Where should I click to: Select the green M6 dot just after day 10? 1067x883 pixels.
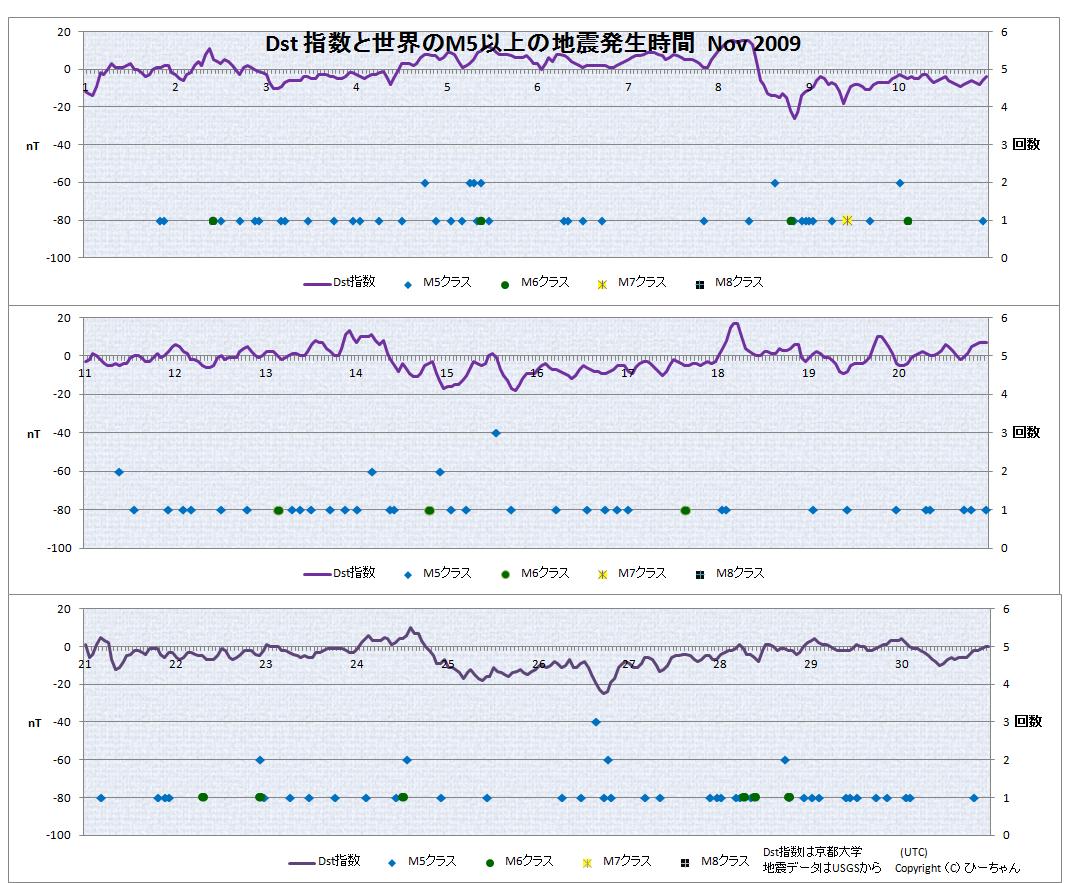click(908, 221)
